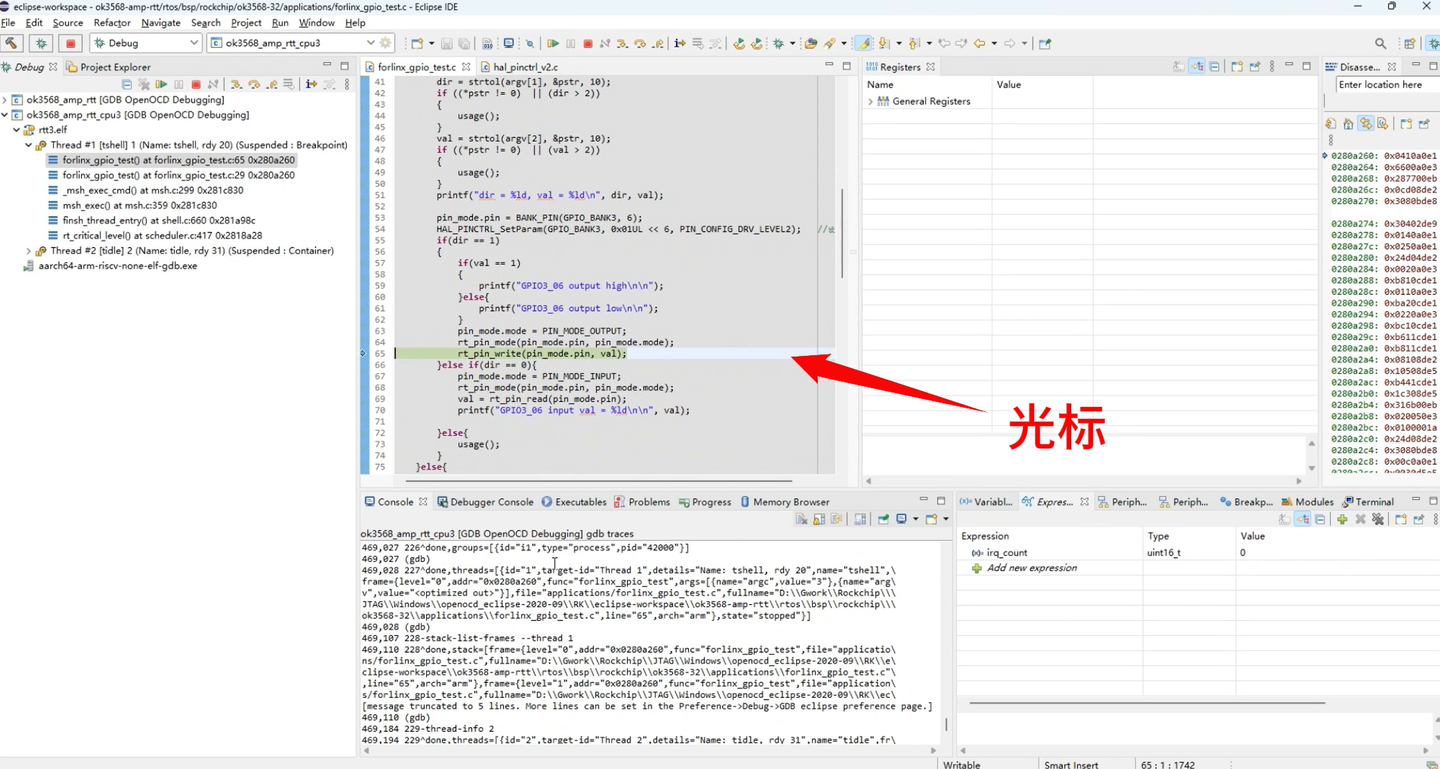Switch to the Executables tab
Image resolution: width=1440 pixels, height=769 pixels.
[x=574, y=502]
